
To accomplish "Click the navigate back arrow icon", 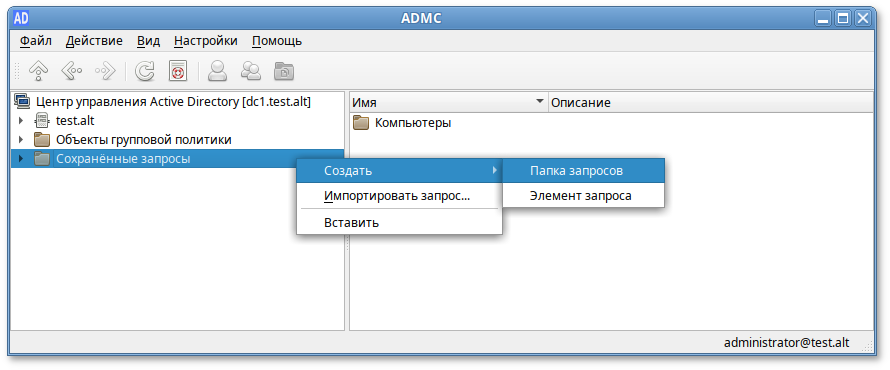I will pos(72,70).
